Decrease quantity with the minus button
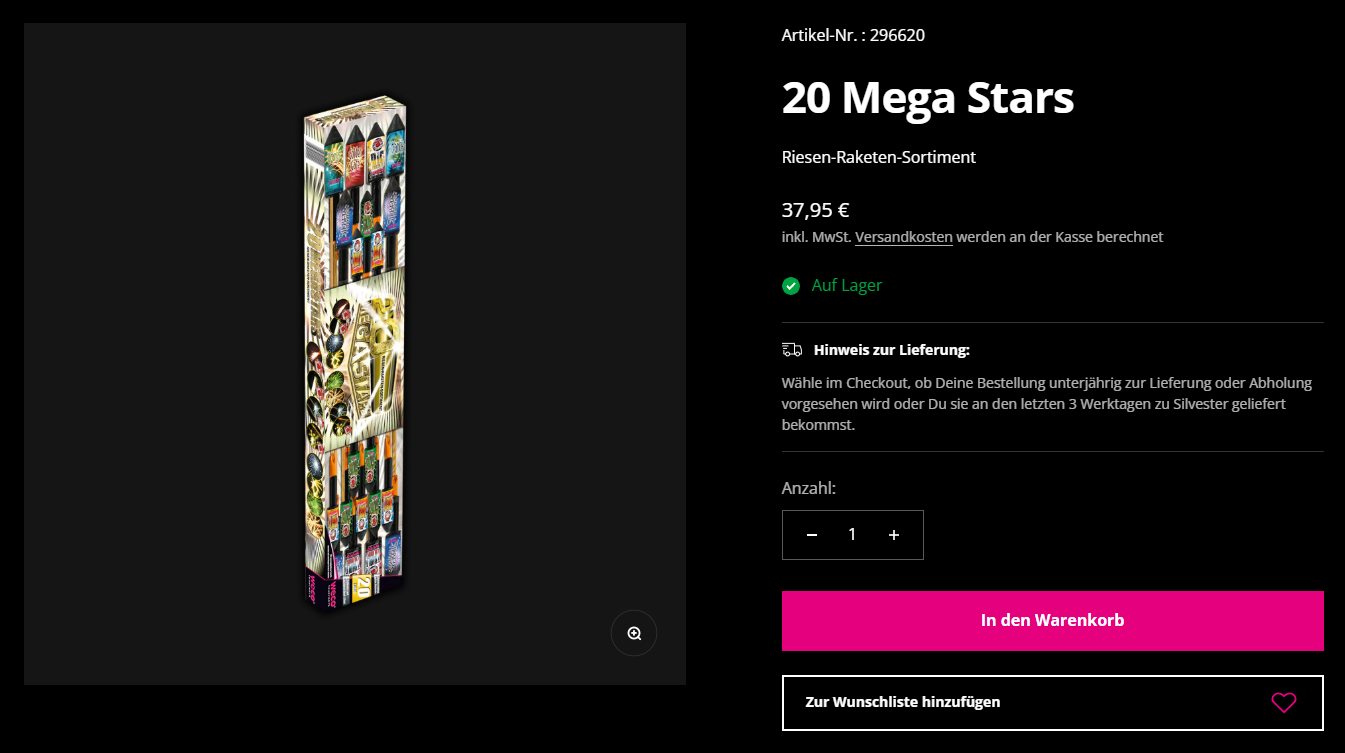Image resolution: width=1345 pixels, height=753 pixels. (x=812, y=535)
